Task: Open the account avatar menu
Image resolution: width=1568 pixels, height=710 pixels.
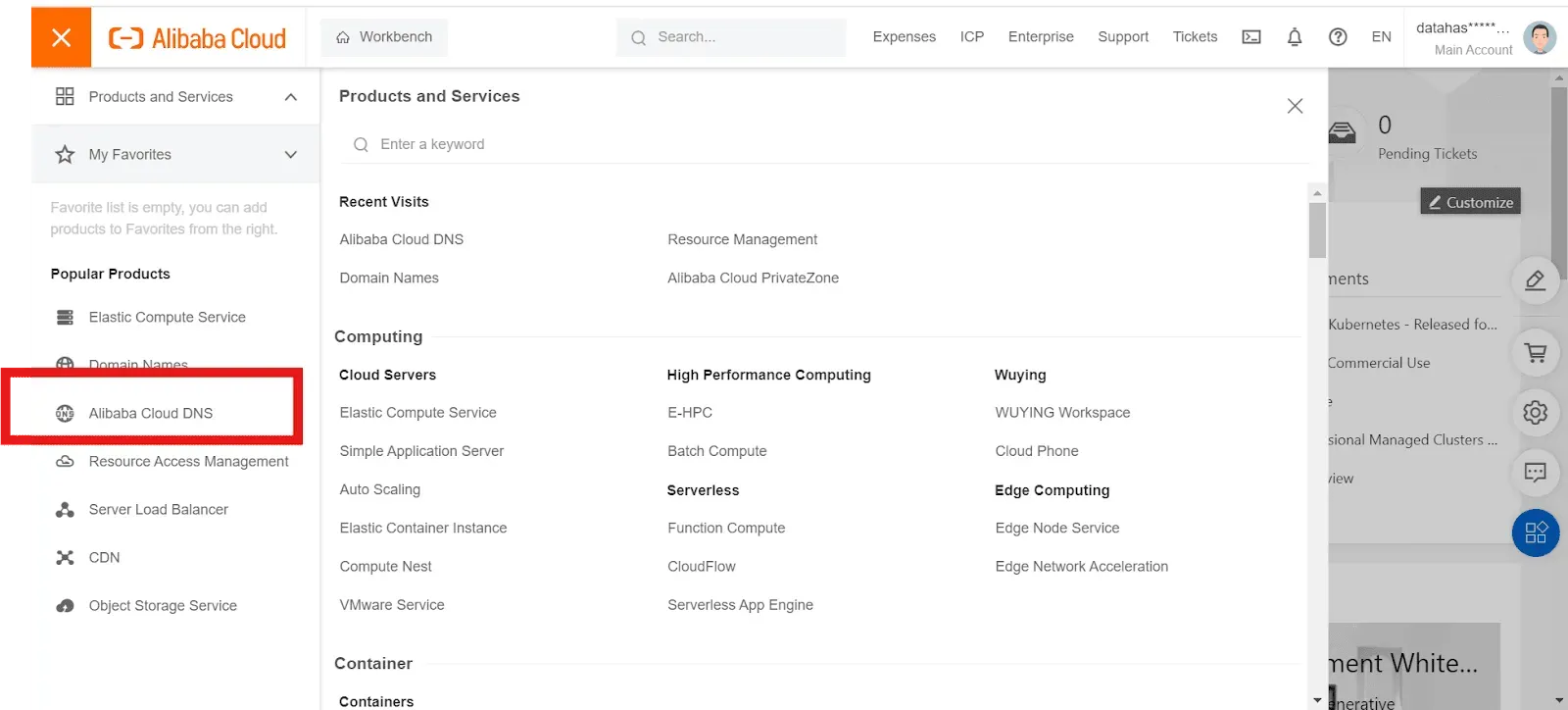Action: pyautogui.click(x=1540, y=38)
